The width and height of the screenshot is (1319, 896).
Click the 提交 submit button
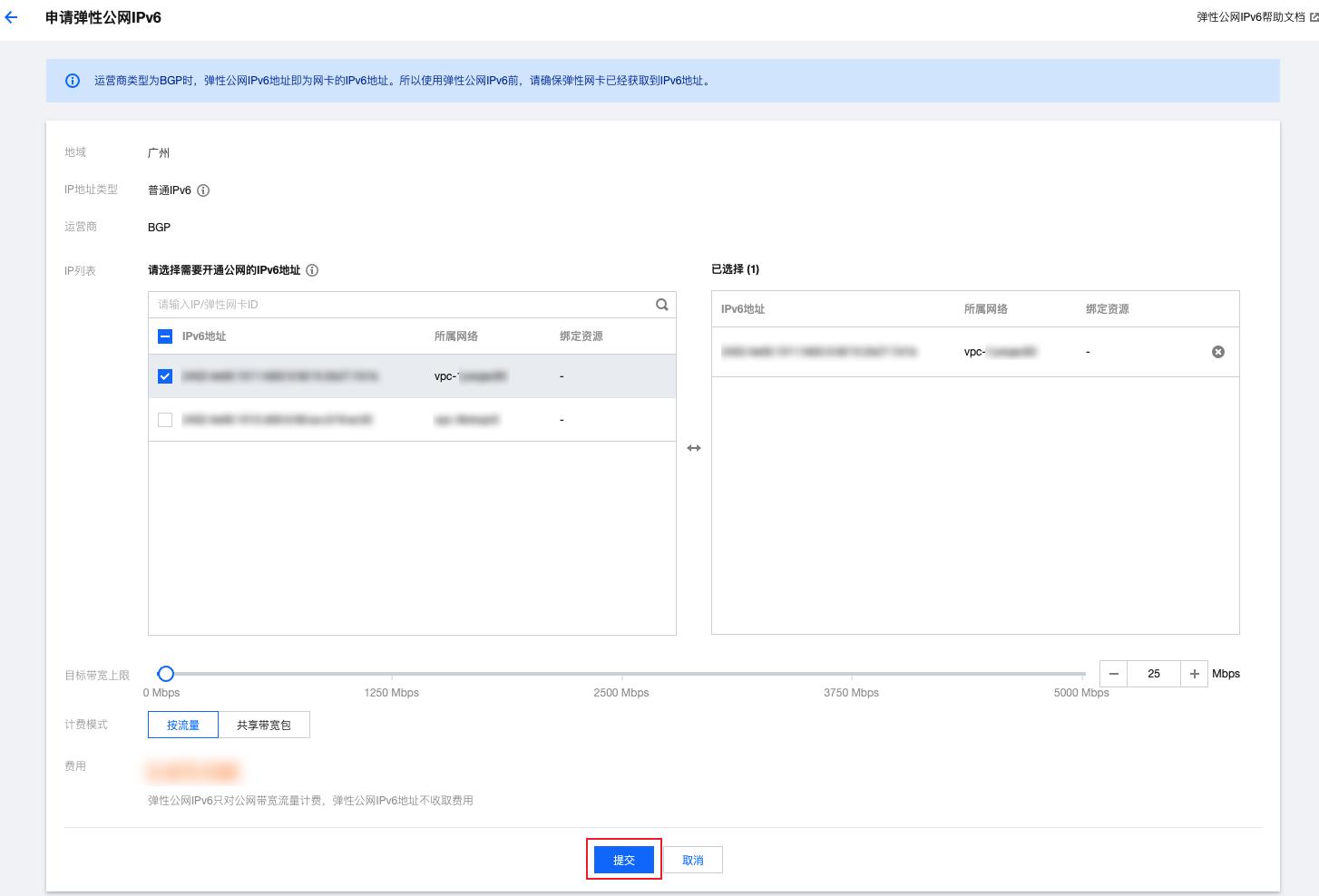click(624, 860)
